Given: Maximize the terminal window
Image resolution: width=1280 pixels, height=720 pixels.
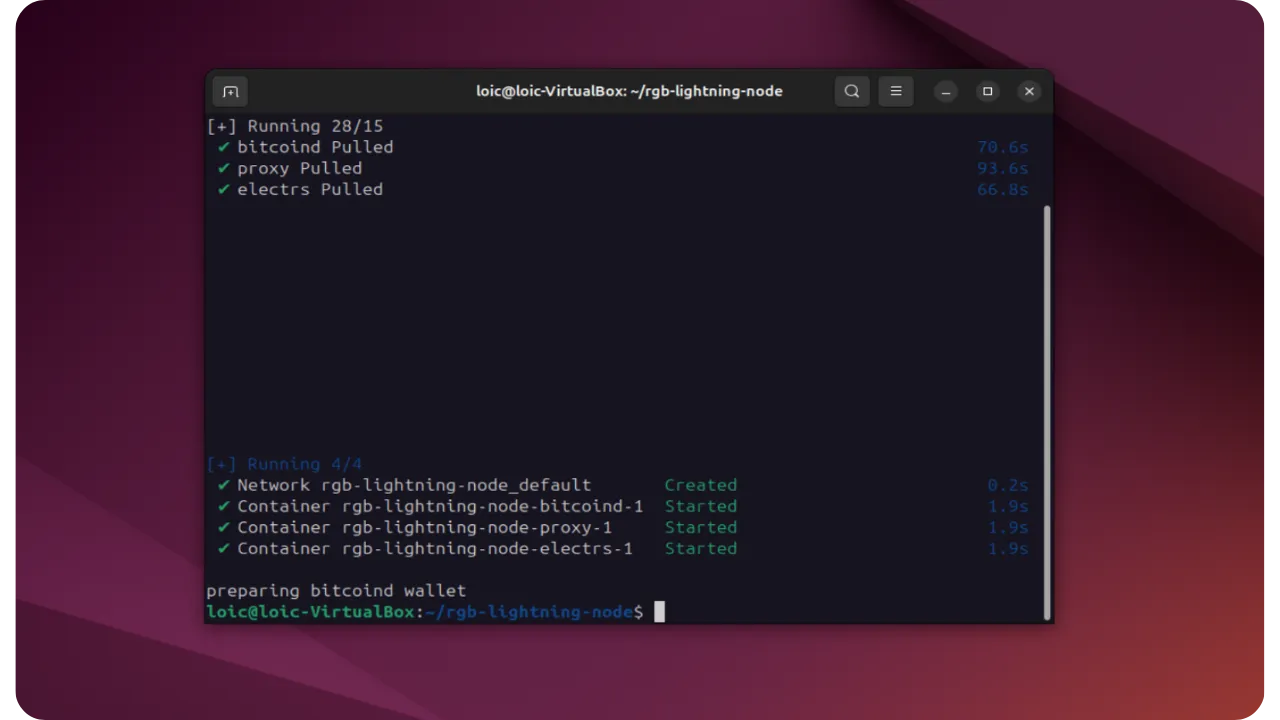Looking at the screenshot, I should click(x=988, y=91).
